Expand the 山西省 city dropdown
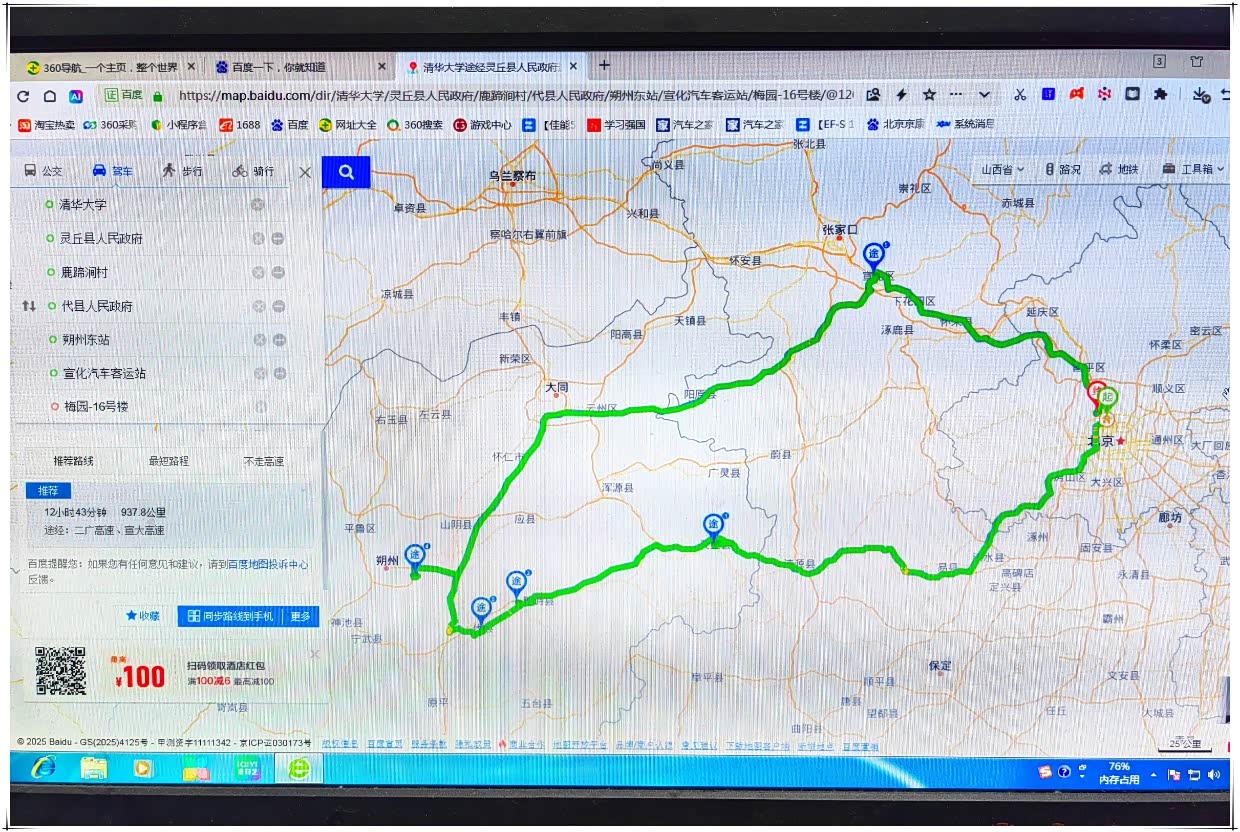Screen dimensions: 1240x832 pyautogui.click(x=1002, y=169)
